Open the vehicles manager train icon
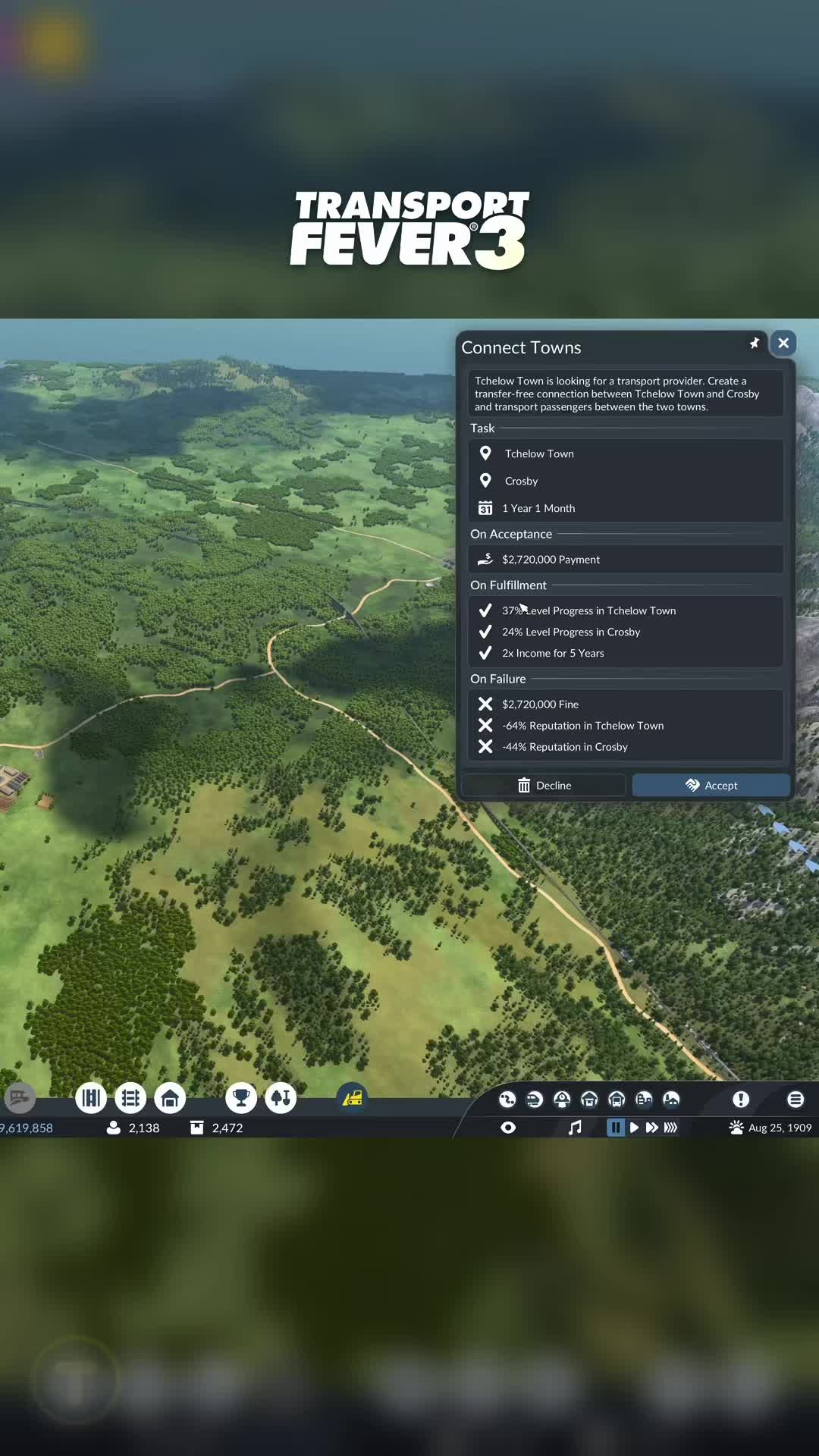This screenshot has height=1456, width=819. click(x=535, y=1099)
